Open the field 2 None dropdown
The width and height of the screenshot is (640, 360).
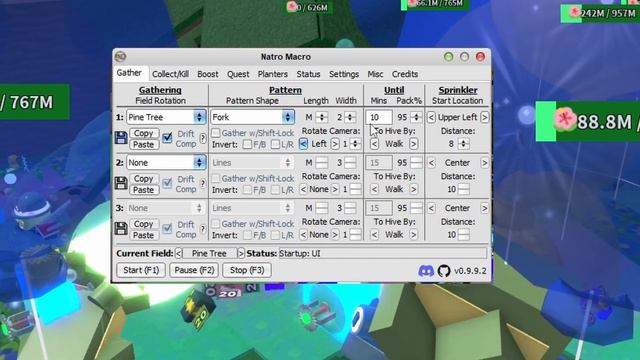pyautogui.click(x=166, y=162)
